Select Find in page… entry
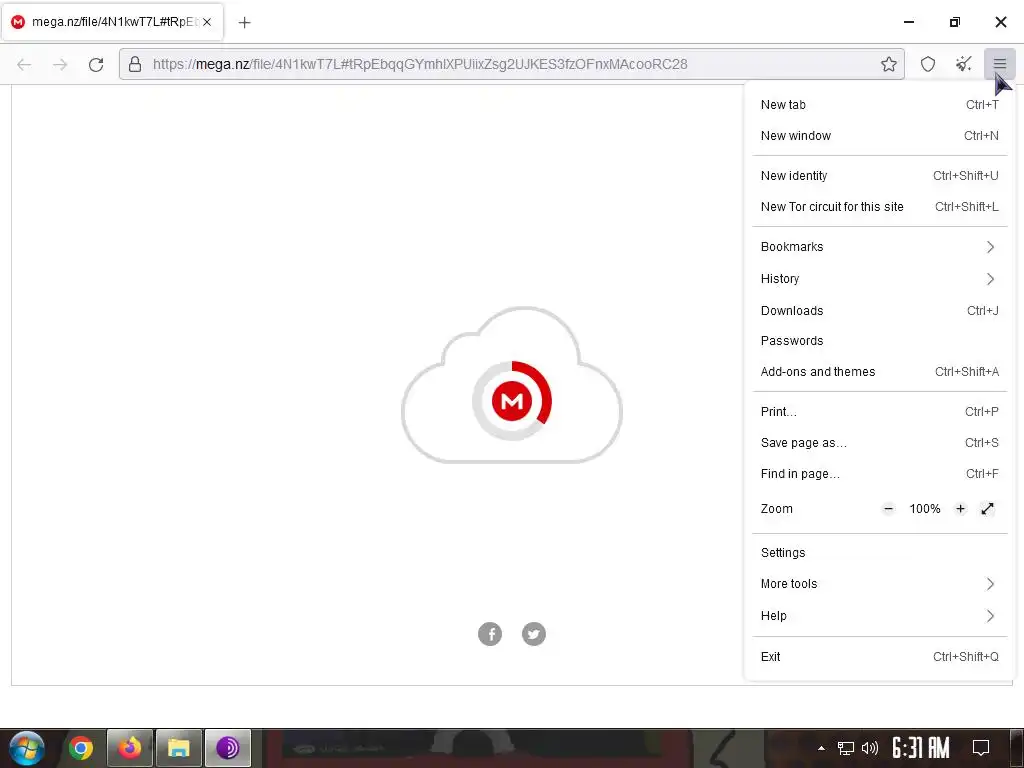Viewport: 1024px width, 768px height. [x=880, y=473]
